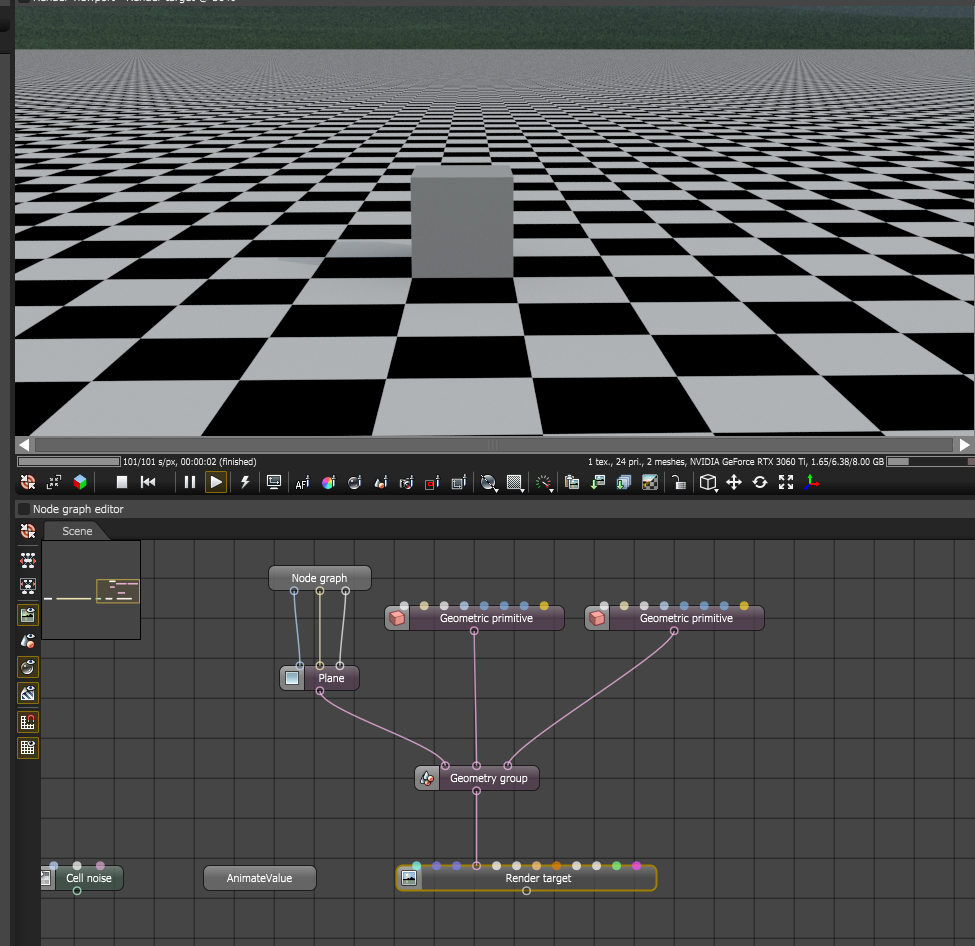This screenshot has width=975, height=946.
Task: Toggle grid display icon with eye
Action: point(28,748)
